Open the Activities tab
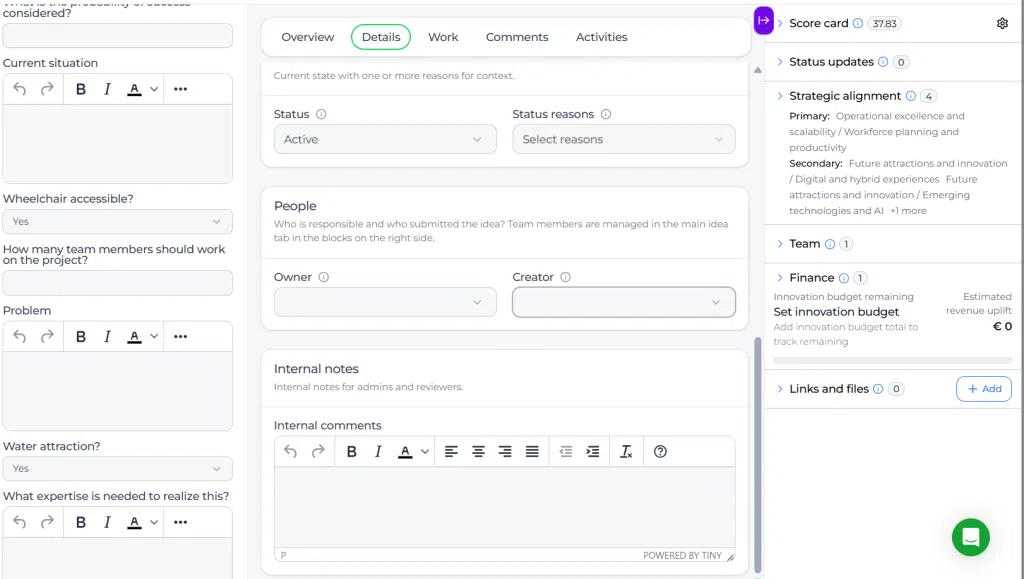The width and height of the screenshot is (1024, 579). pyautogui.click(x=601, y=37)
